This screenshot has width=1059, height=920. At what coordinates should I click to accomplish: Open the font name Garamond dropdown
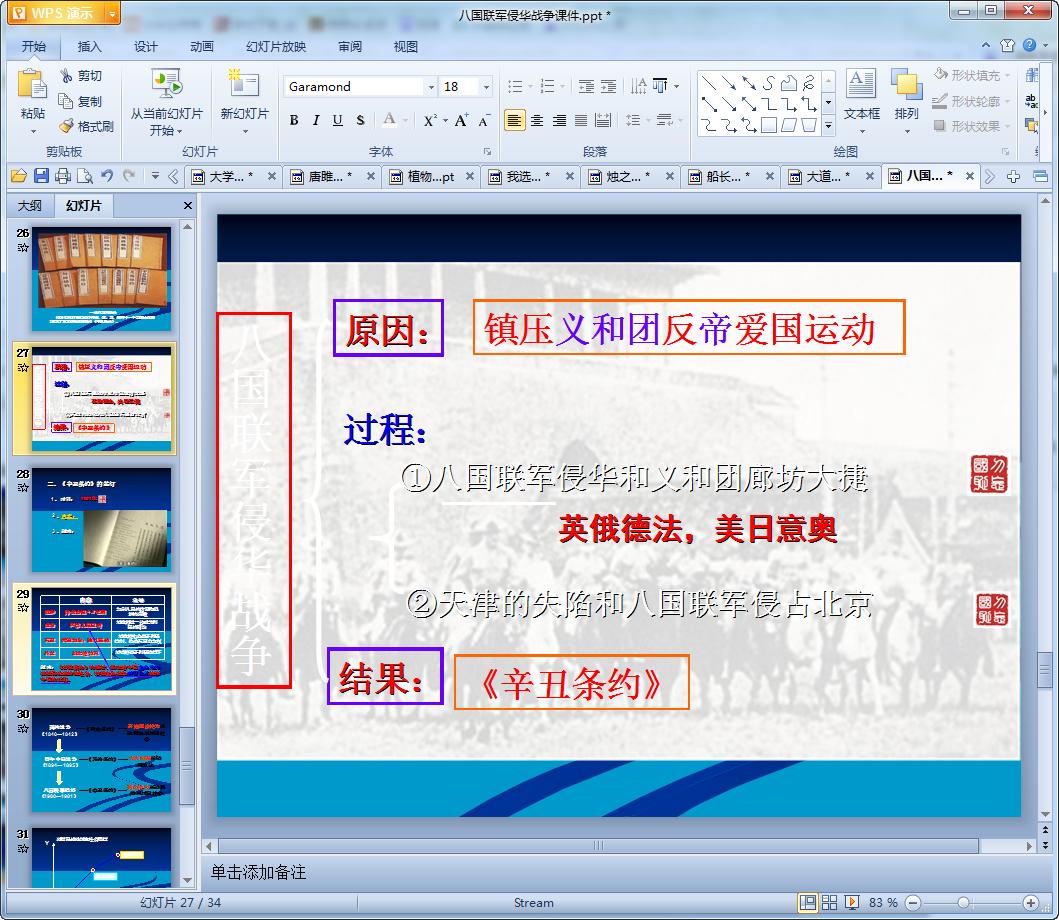[x=431, y=86]
